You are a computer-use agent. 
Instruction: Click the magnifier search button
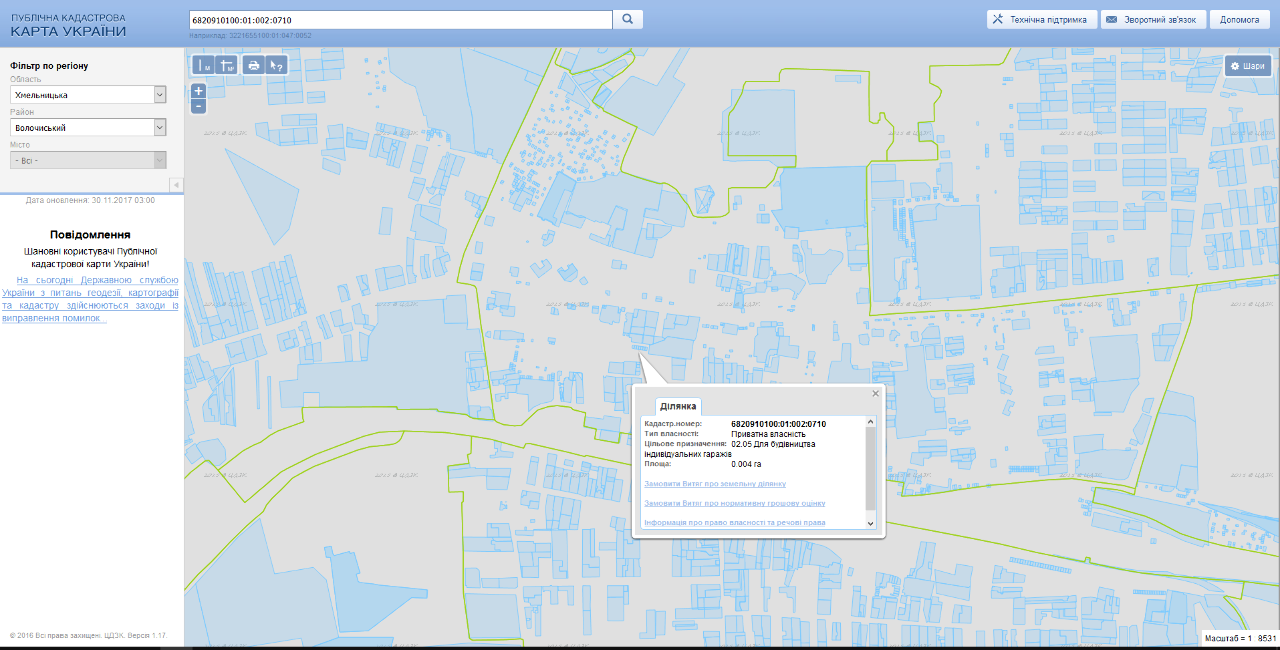[628, 19]
